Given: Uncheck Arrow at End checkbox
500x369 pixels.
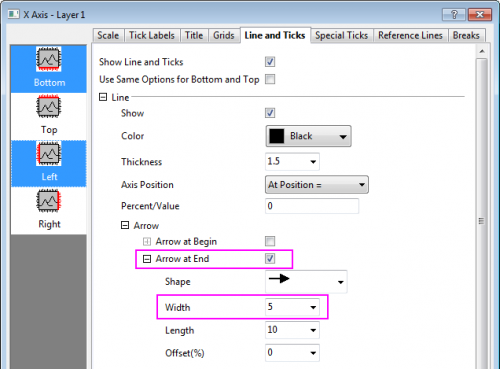Looking at the screenshot, I should point(270,258).
